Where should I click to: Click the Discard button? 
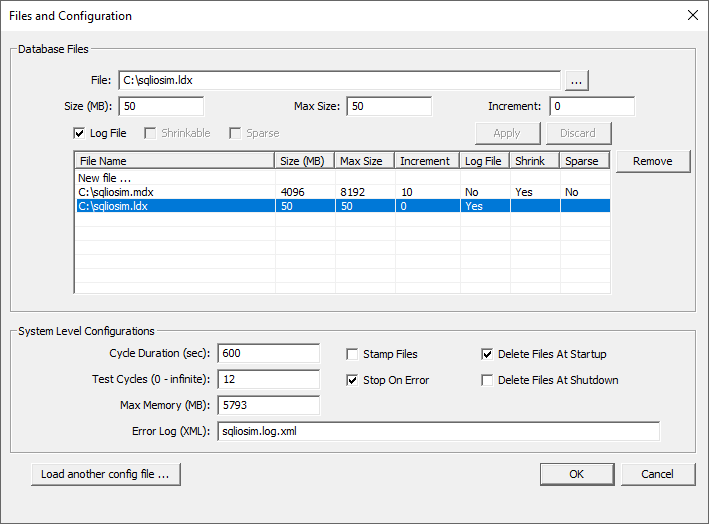pos(578,133)
